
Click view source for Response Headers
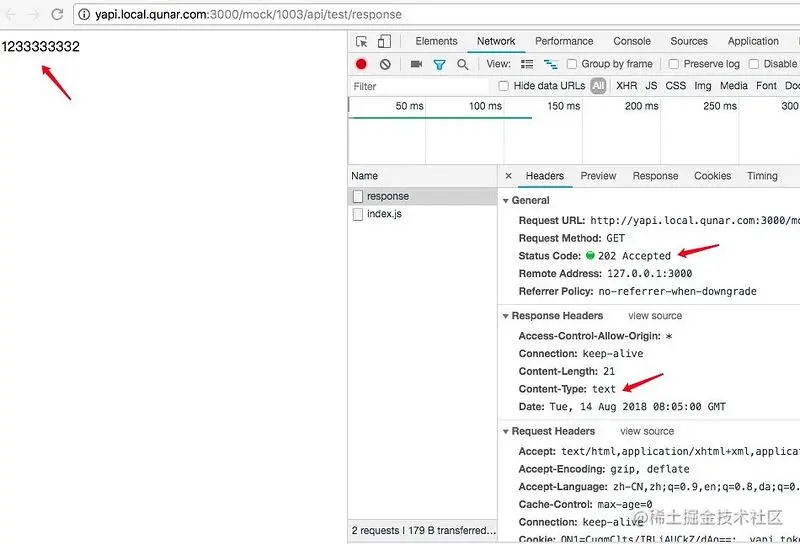click(655, 316)
